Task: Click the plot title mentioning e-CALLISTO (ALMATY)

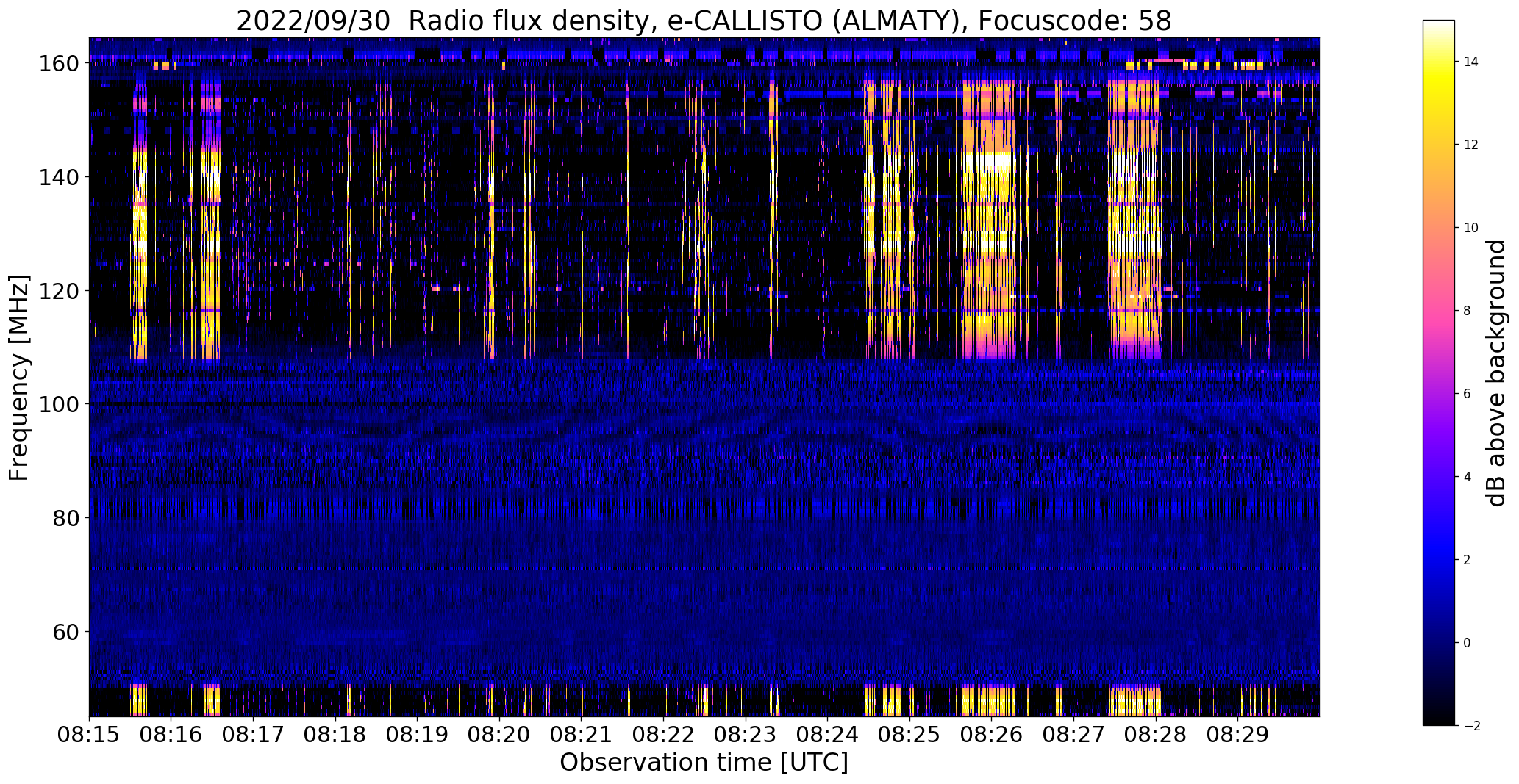Action: [704, 21]
